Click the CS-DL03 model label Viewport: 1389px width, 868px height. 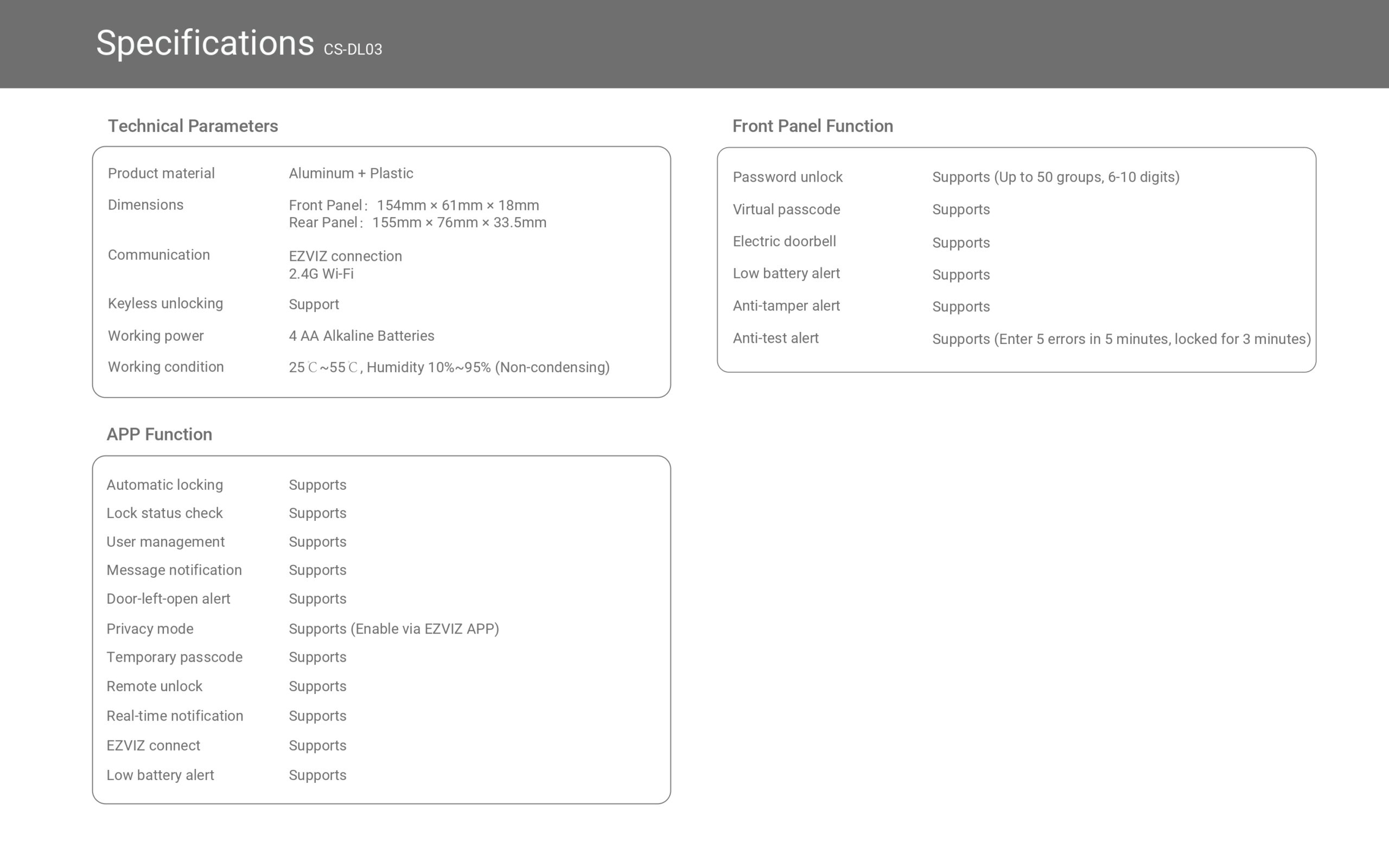pyautogui.click(x=353, y=50)
